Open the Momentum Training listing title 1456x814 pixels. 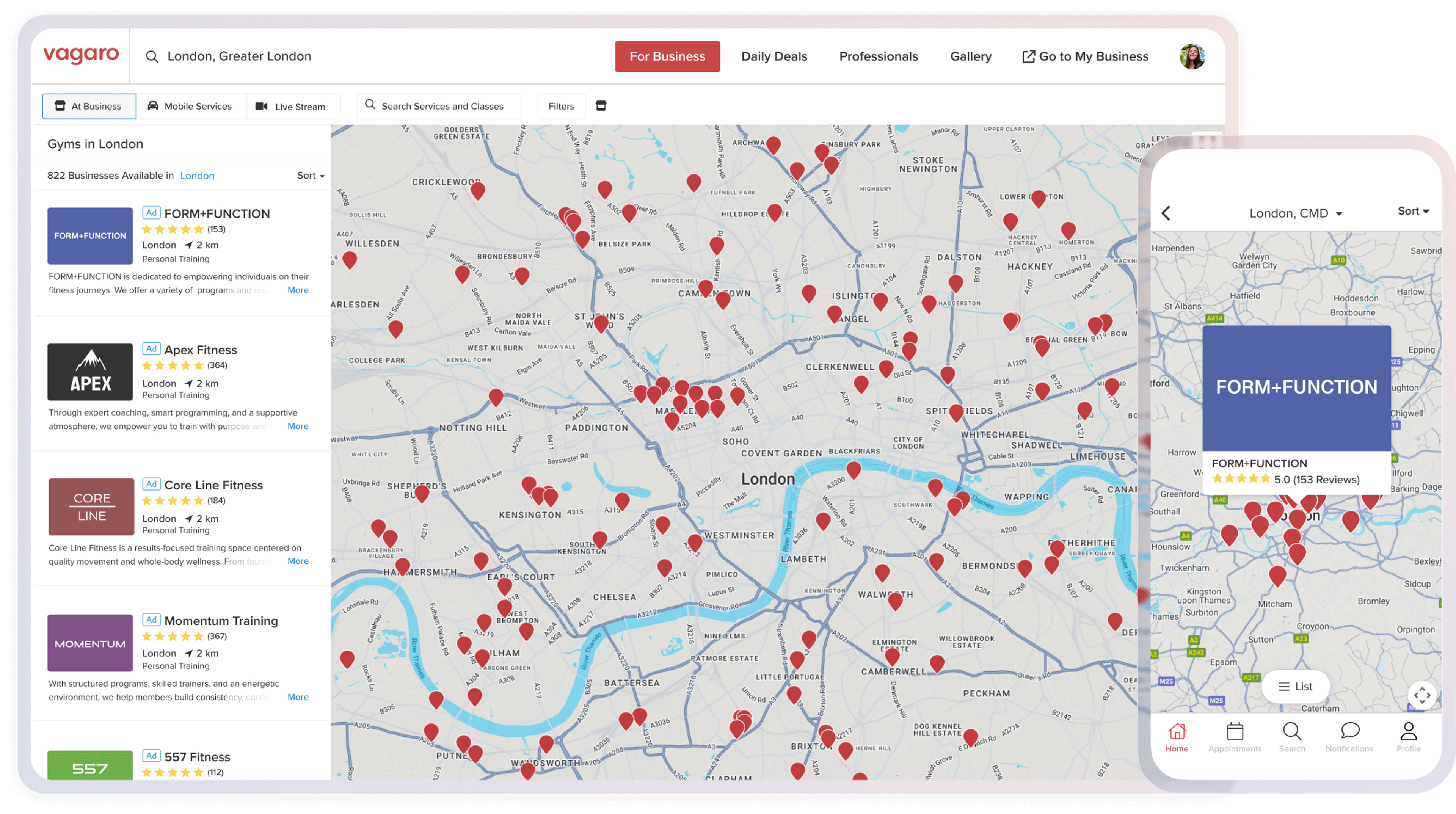pos(221,621)
